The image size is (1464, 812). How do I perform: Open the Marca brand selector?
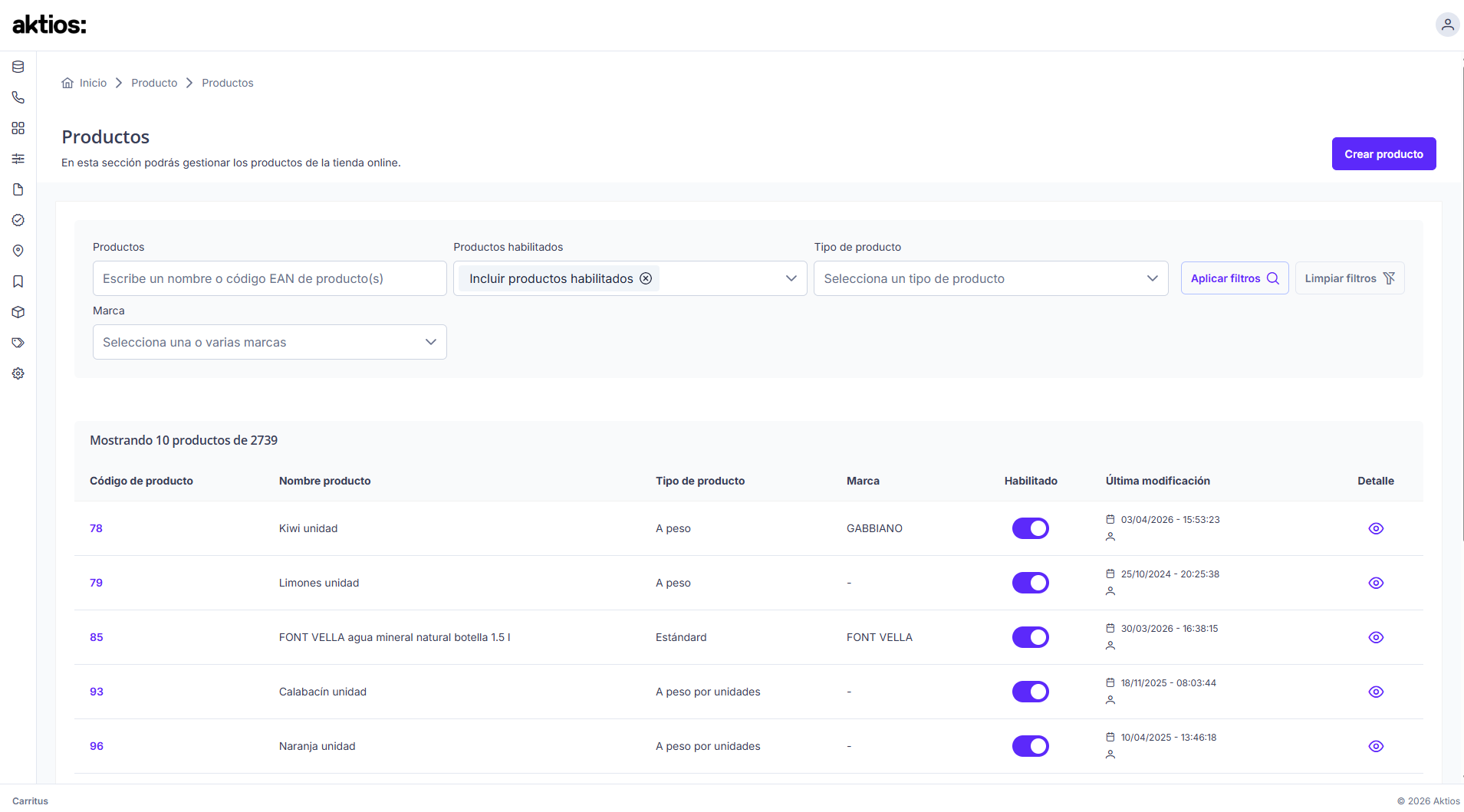tap(270, 342)
